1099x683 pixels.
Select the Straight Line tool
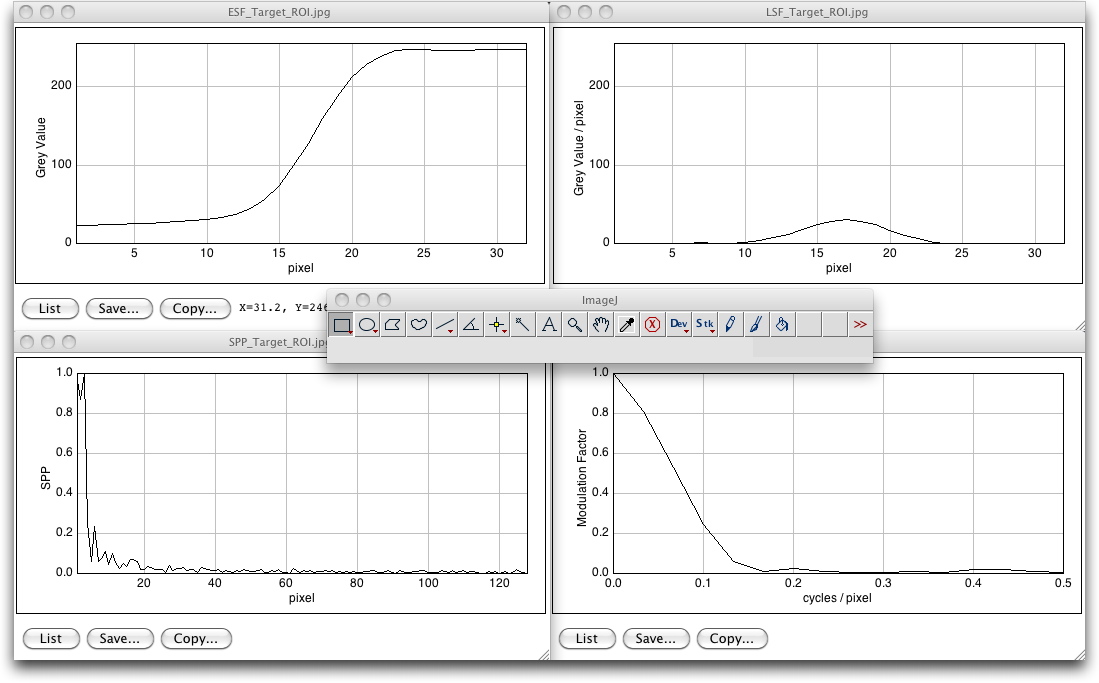(445, 325)
